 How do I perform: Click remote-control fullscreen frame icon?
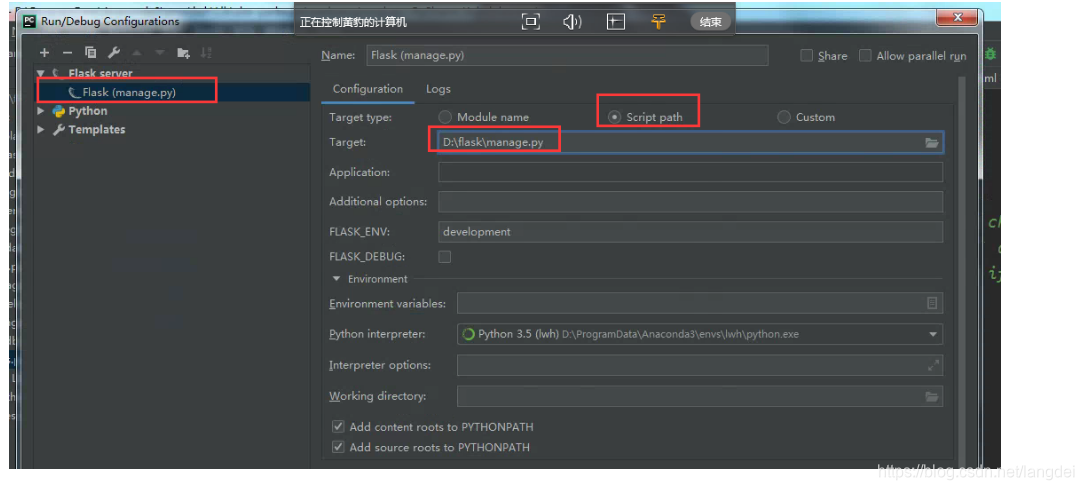530,21
